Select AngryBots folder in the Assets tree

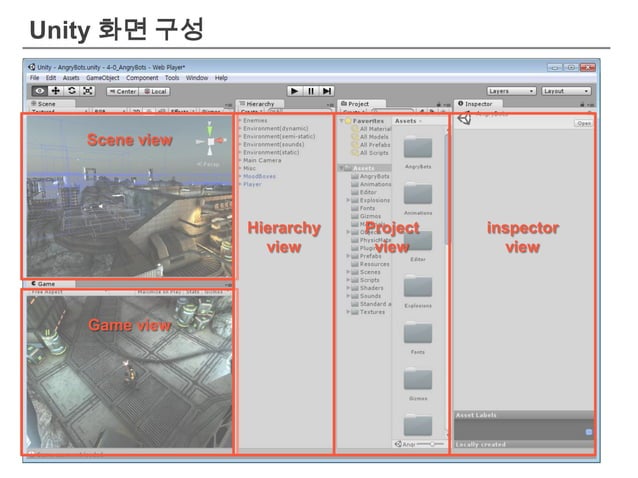tap(370, 176)
